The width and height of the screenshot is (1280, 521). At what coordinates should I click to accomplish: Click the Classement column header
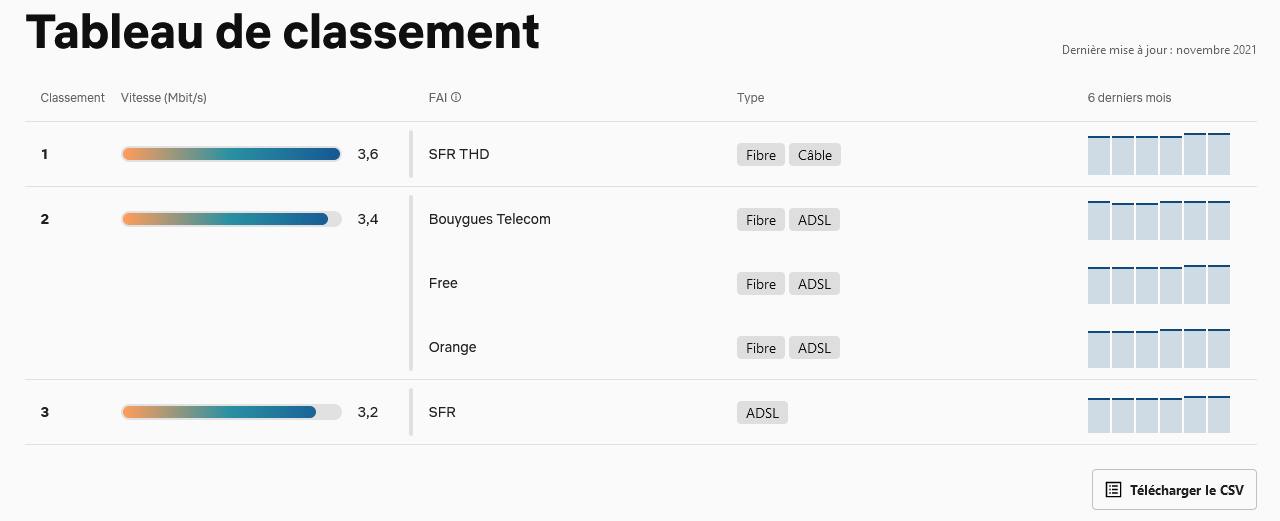(72, 98)
